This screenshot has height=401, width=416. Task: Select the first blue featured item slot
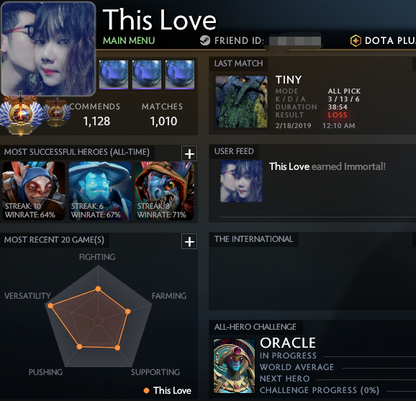114,75
